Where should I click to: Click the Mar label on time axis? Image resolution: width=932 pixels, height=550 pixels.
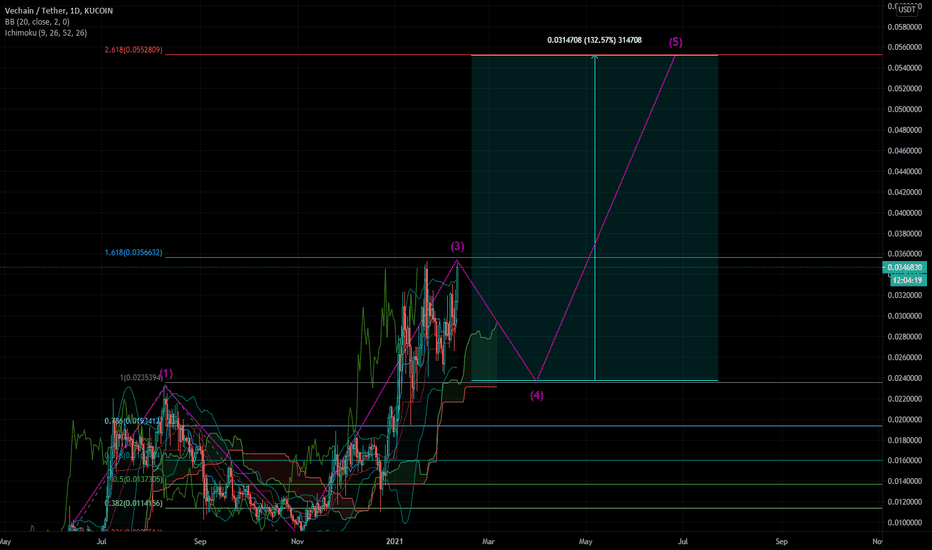click(x=488, y=541)
